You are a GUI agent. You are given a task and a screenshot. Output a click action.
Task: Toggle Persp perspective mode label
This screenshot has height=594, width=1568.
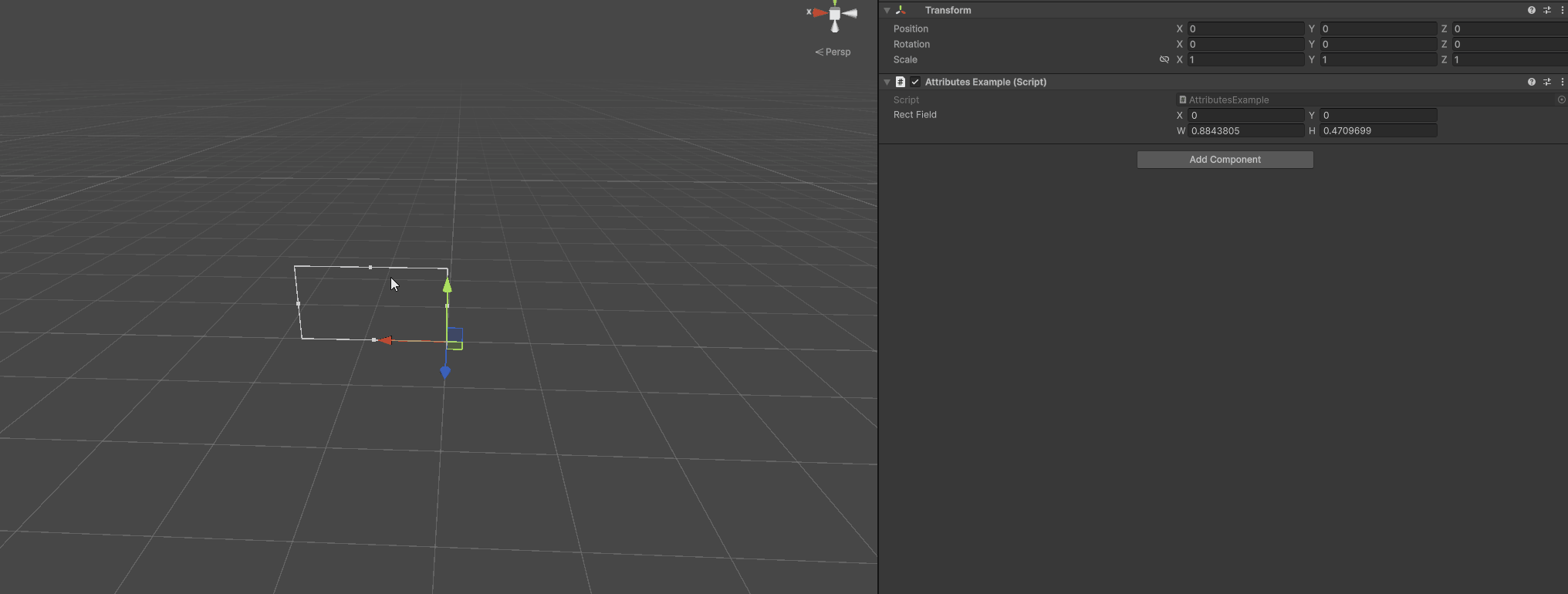(x=833, y=52)
